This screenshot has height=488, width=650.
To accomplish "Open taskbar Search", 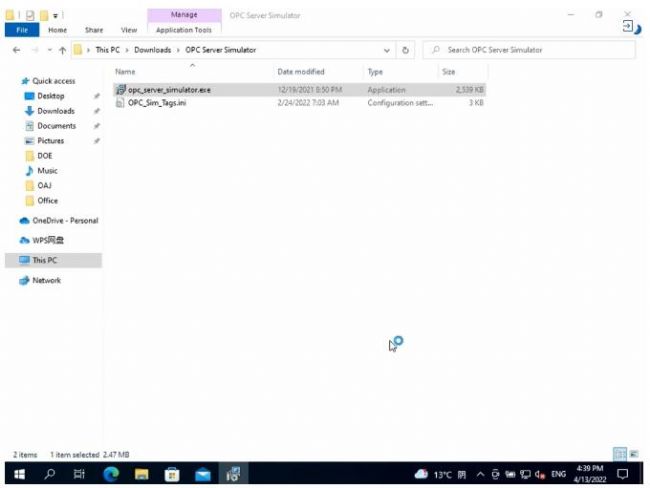I will click(x=49, y=473).
